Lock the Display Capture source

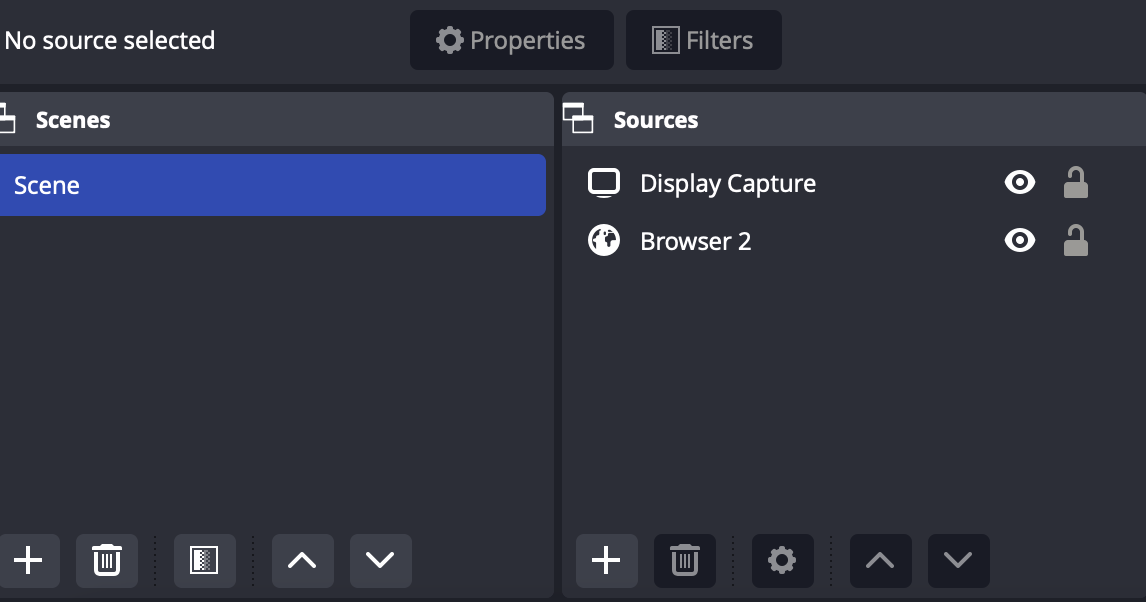(x=1075, y=182)
